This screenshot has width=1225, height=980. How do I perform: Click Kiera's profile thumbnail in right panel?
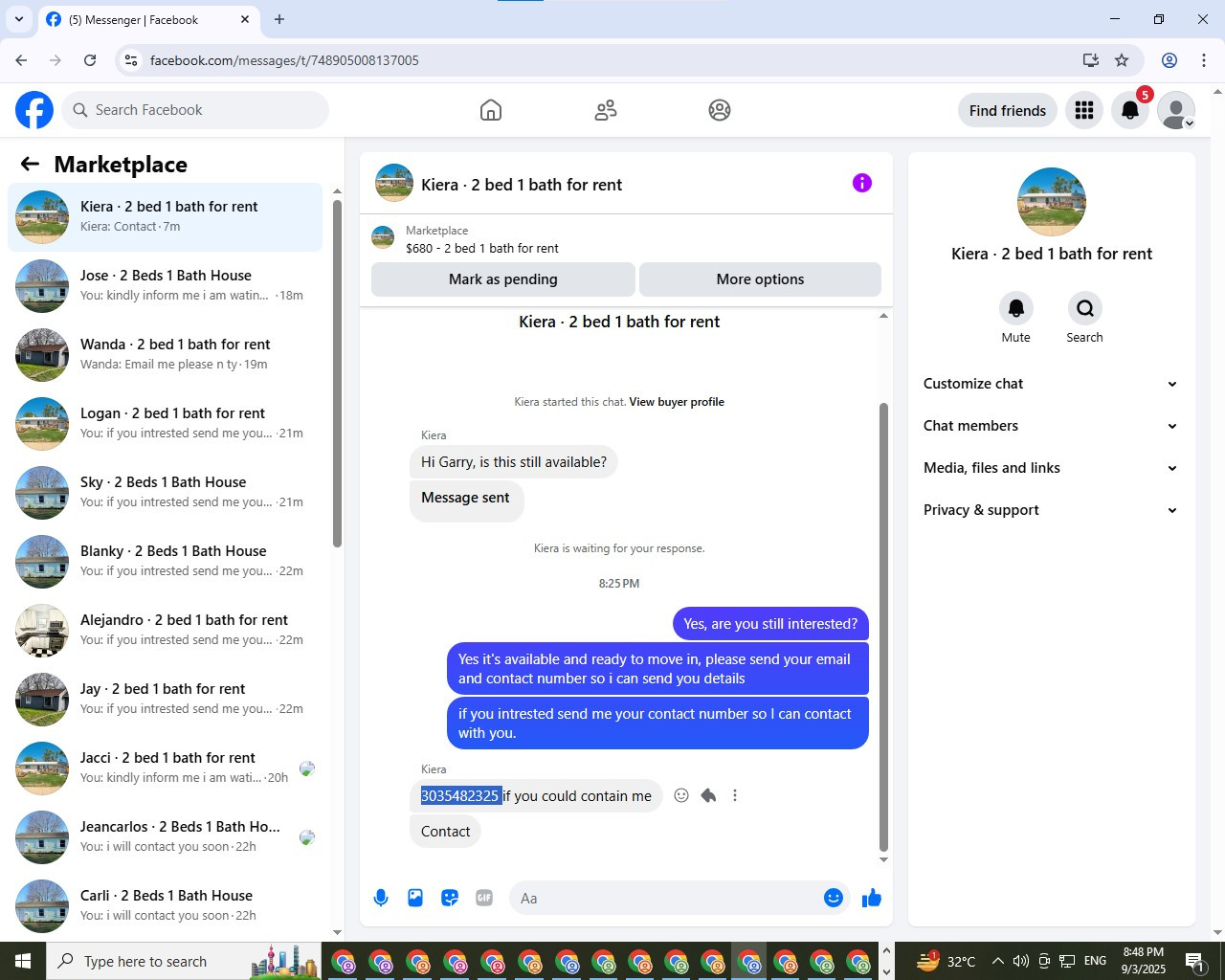click(x=1051, y=202)
